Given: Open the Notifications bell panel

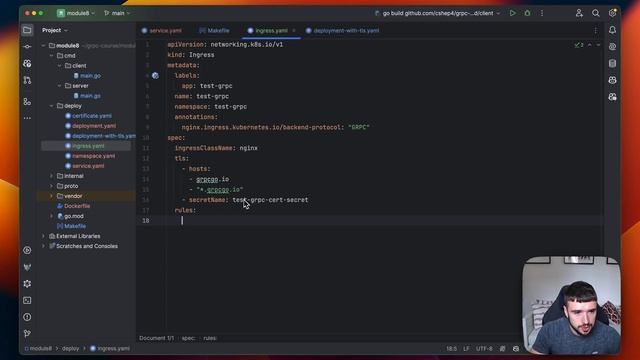Looking at the screenshot, I should pos(612,30).
